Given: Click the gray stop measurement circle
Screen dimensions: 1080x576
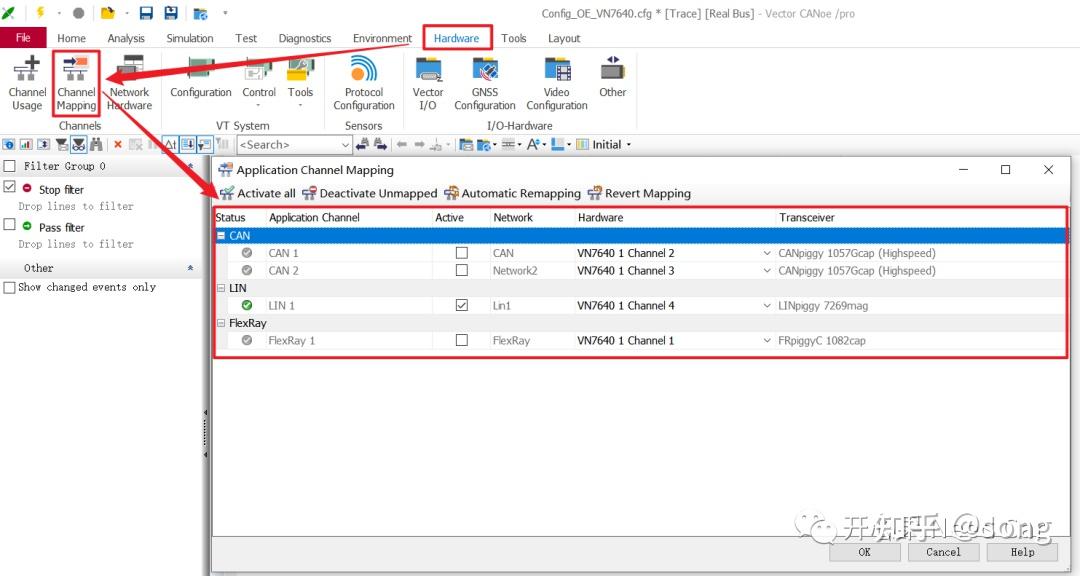Looking at the screenshot, I should pos(79,12).
